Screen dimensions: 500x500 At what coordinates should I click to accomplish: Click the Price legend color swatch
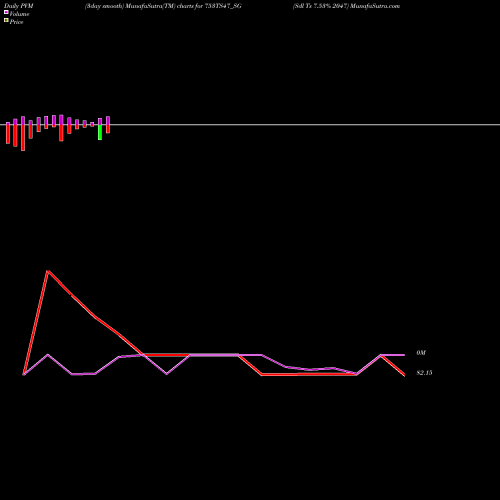click(x=6, y=21)
